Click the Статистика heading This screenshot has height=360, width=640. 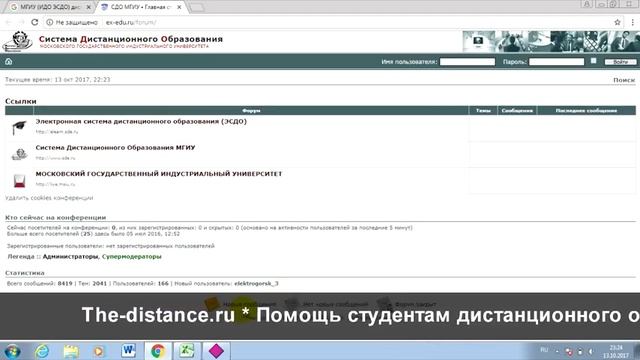point(24,272)
